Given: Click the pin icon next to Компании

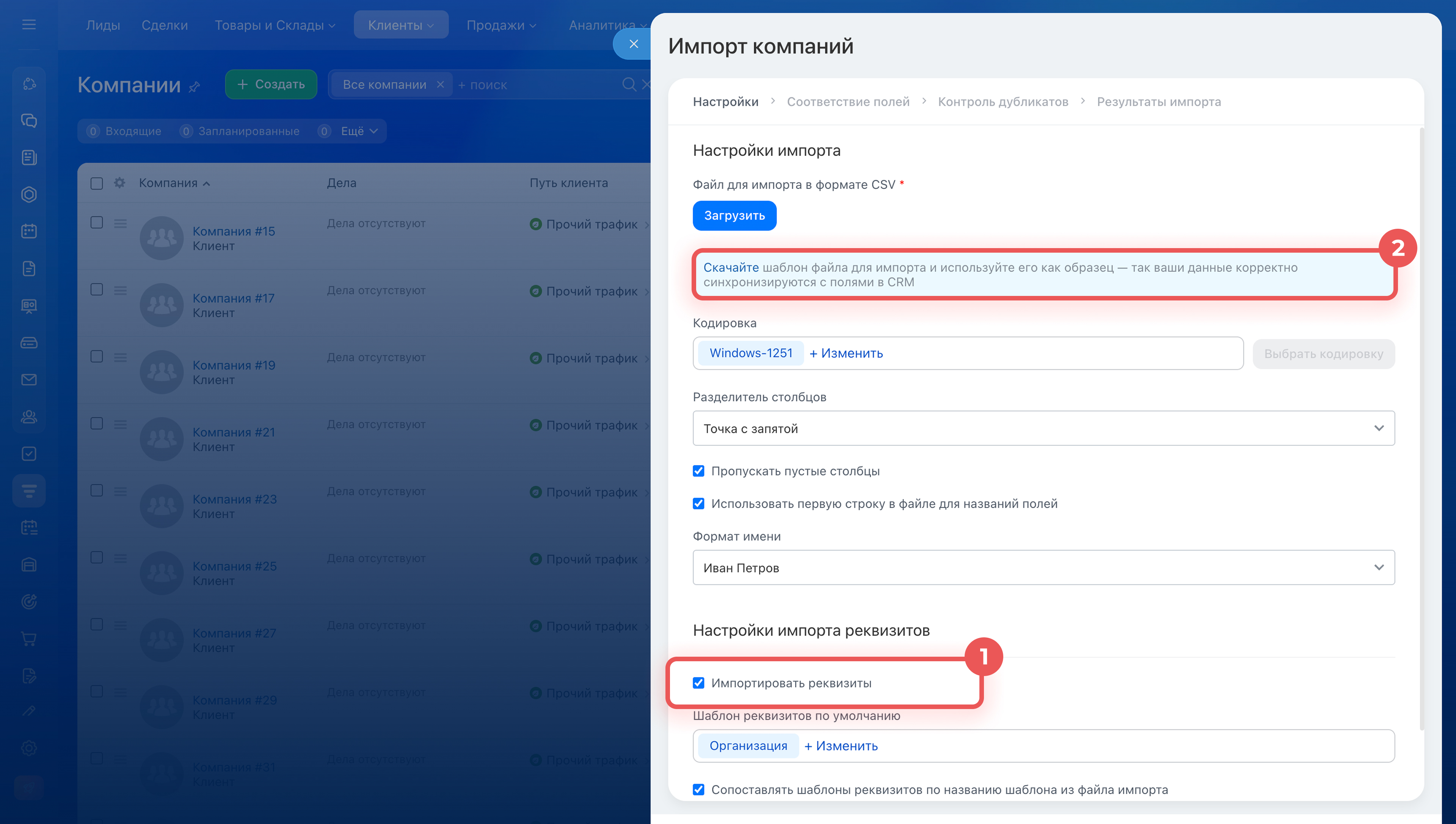Looking at the screenshot, I should [195, 86].
